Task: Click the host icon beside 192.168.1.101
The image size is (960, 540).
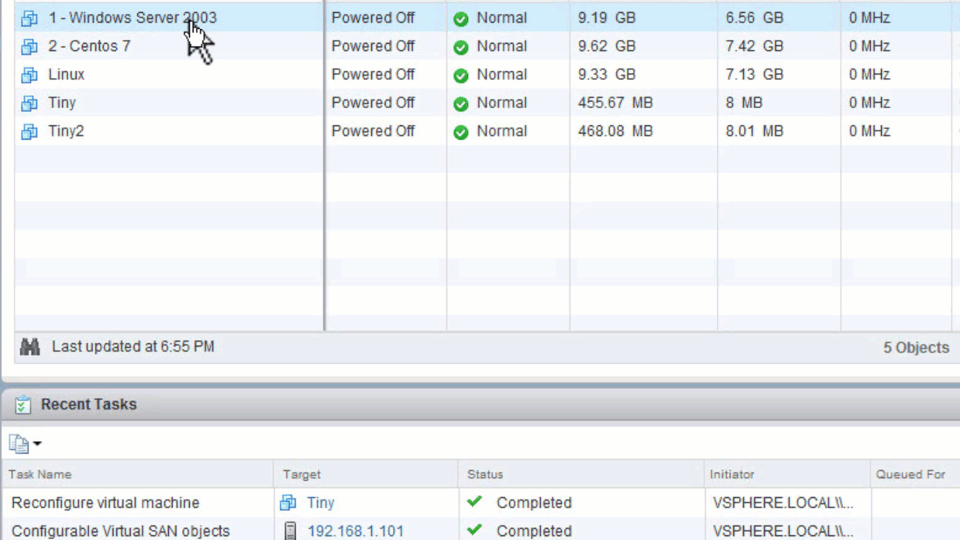Action: point(290,531)
